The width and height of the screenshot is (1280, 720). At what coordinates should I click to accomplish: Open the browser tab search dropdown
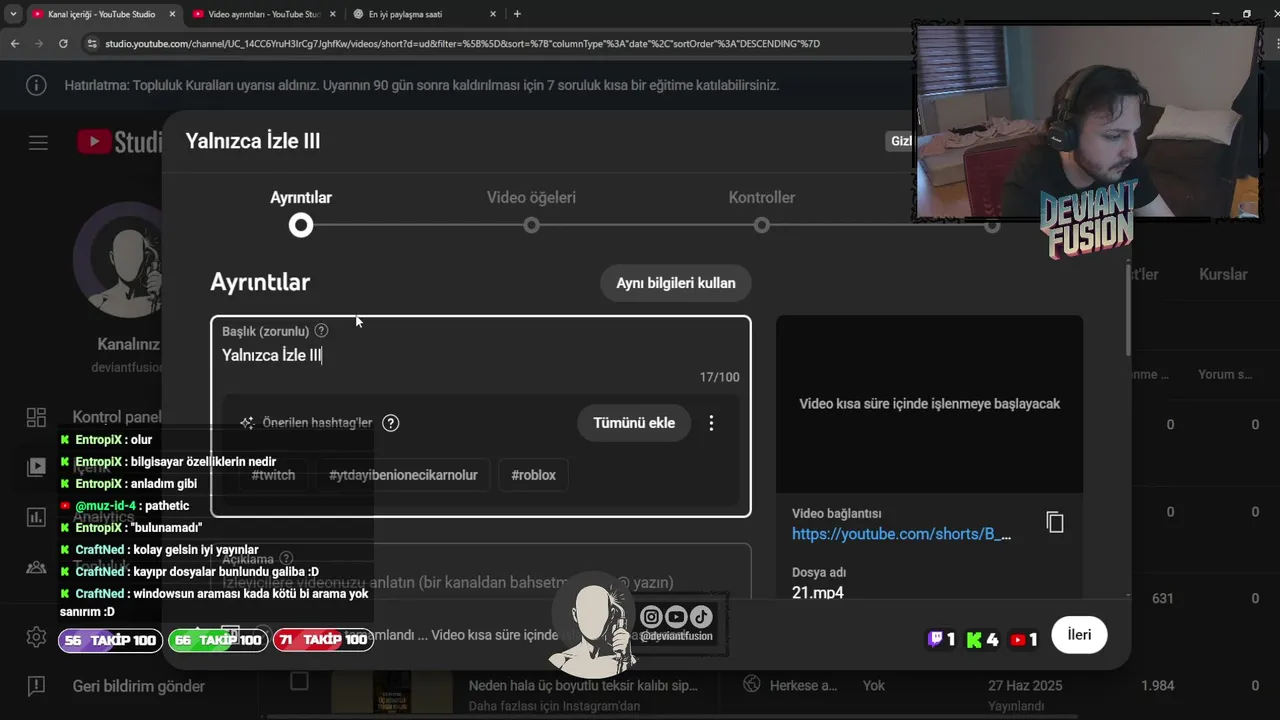coord(13,14)
